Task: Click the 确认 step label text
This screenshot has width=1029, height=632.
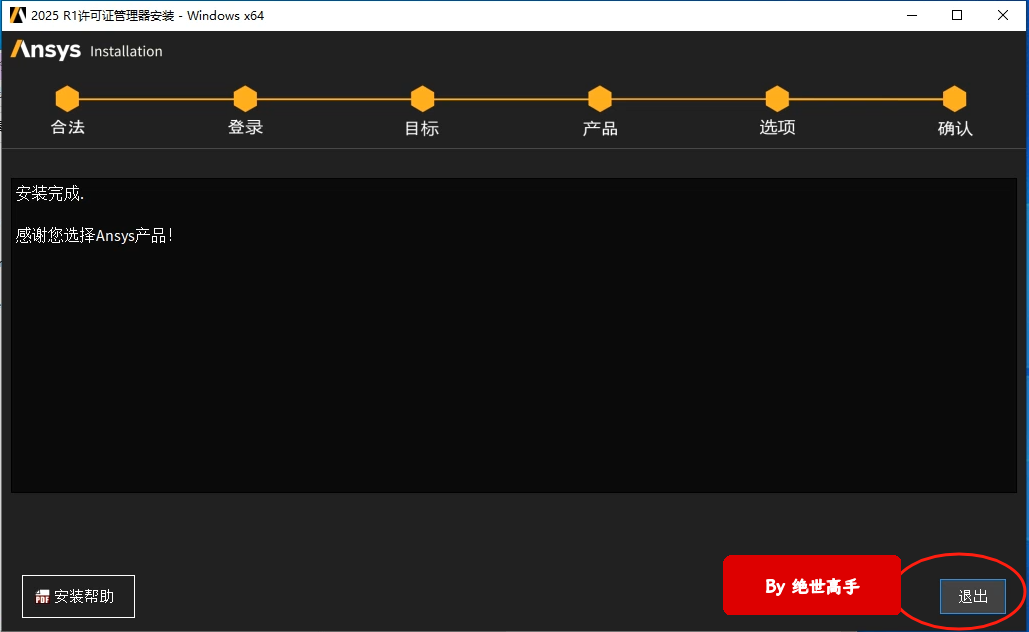Action: (955, 128)
